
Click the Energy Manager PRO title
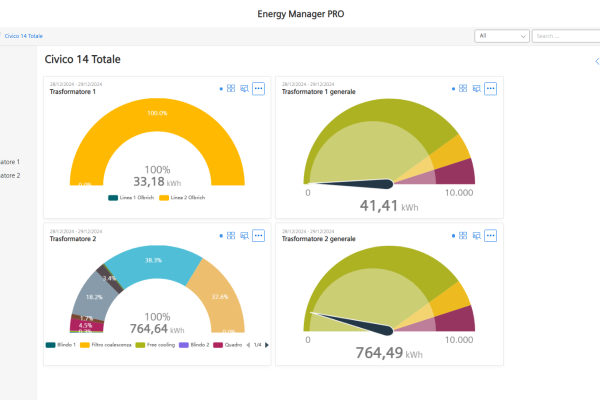tap(301, 14)
